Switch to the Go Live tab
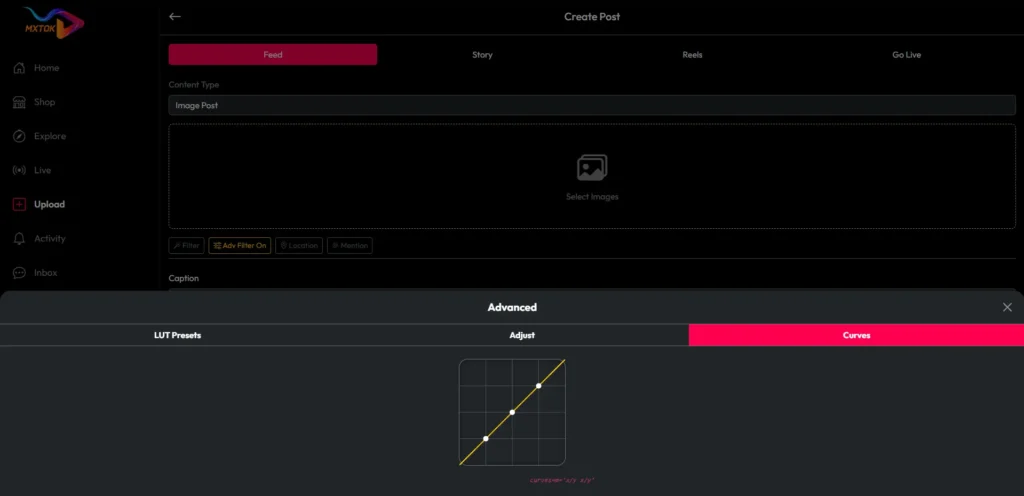The image size is (1024, 496). 906,55
